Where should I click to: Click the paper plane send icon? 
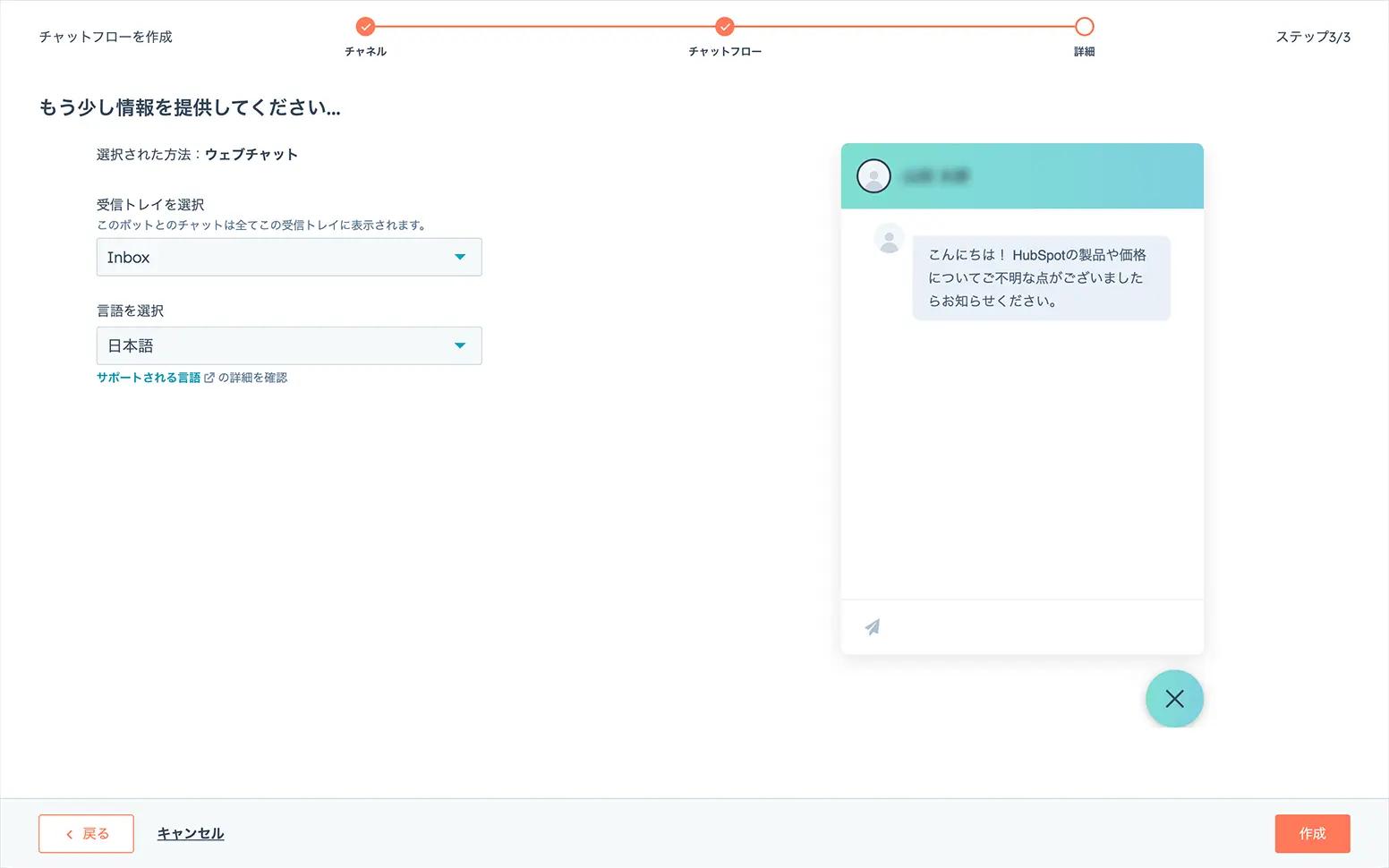pos(873,627)
